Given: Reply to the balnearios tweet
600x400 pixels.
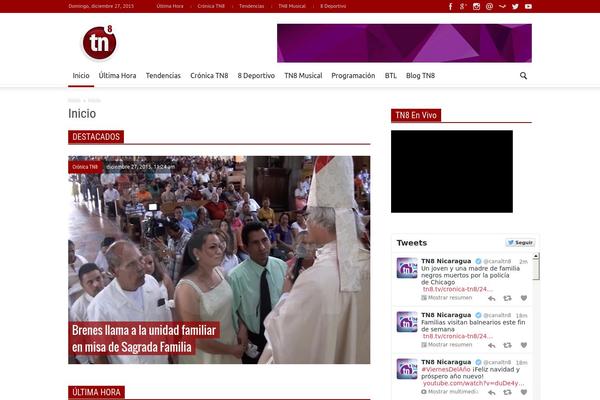Looking at the screenshot, I should click(492, 345).
